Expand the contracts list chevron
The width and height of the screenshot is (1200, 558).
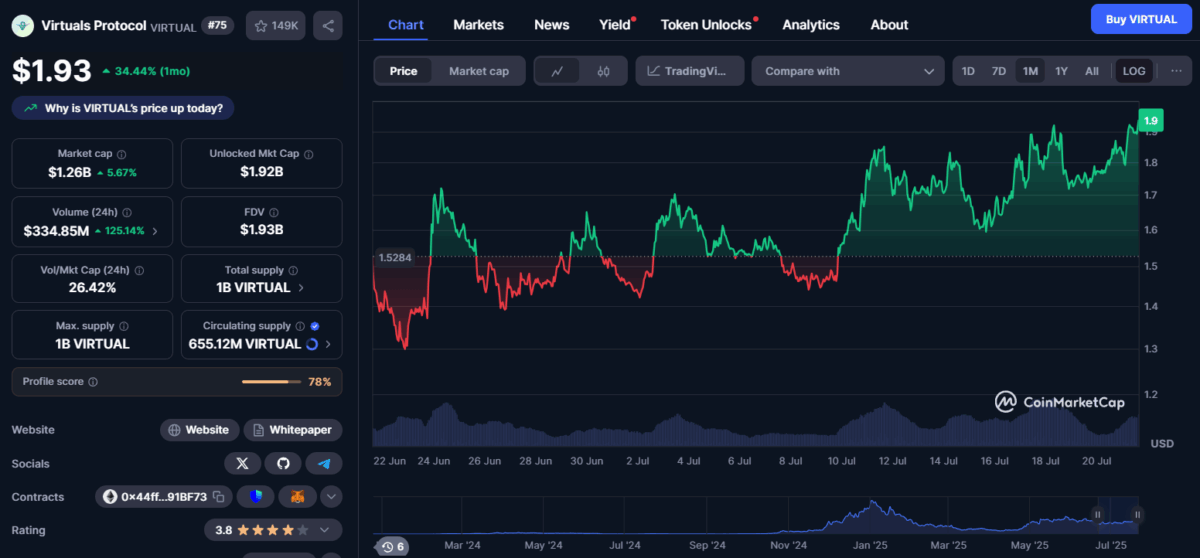click(x=330, y=496)
